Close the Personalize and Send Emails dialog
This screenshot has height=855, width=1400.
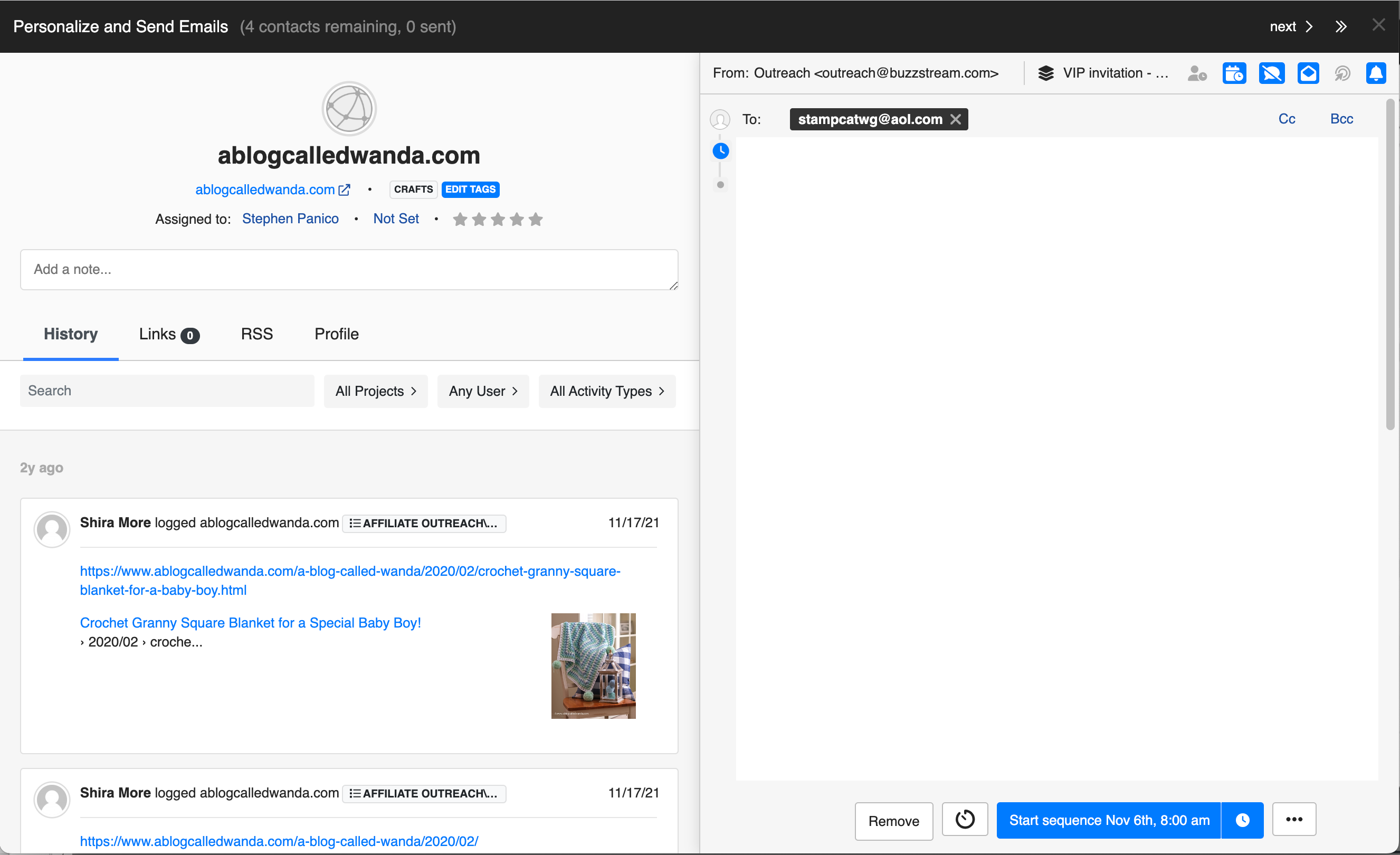pos(1378,24)
